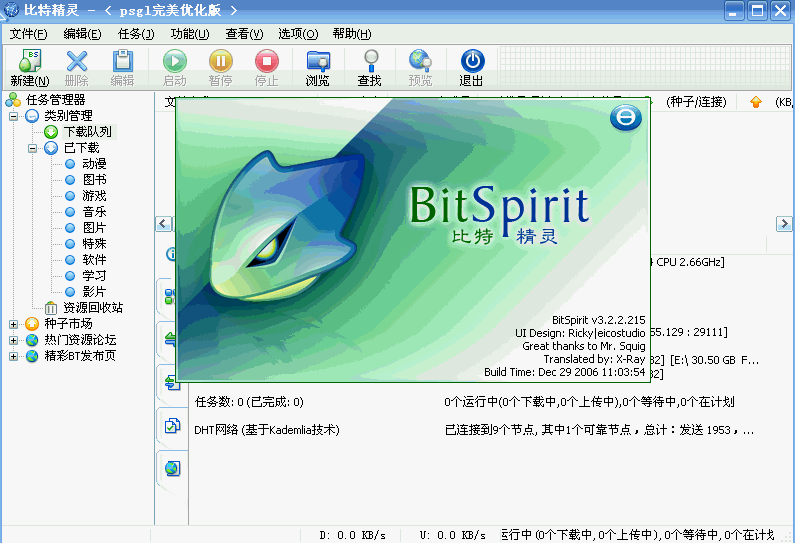Select 下载队列 download queue item
The width and height of the screenshot is (795, 543).
coord(88,132)
